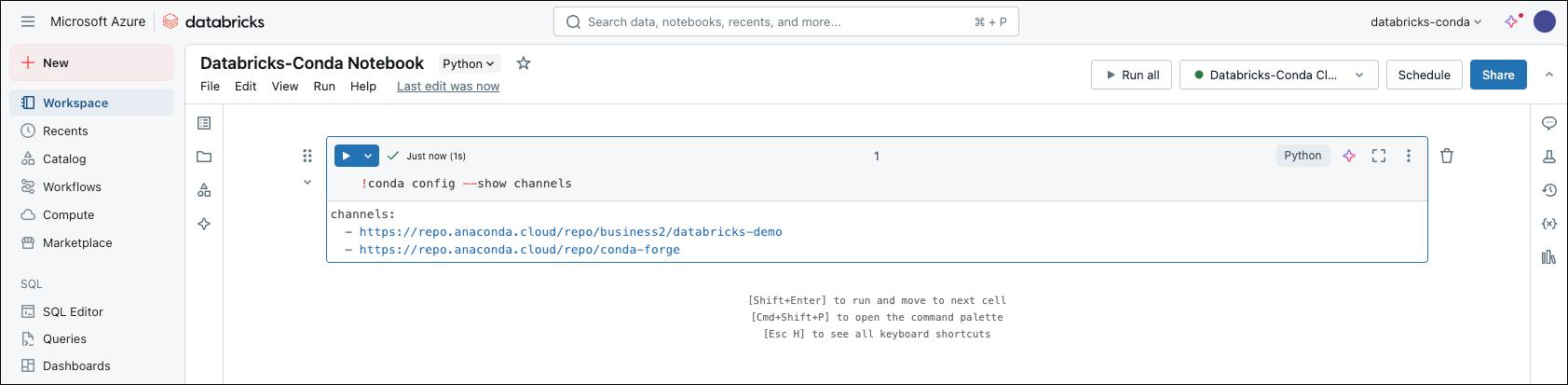Click the Schedule button
Viewport: 1568px width, 385px height.
point(1424,75)
